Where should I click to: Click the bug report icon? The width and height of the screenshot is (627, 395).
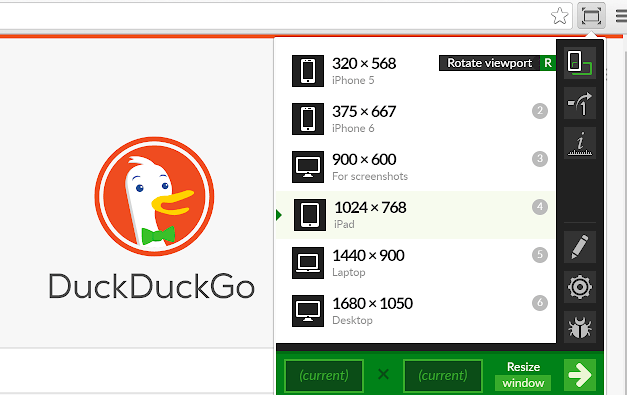(580, 327)
